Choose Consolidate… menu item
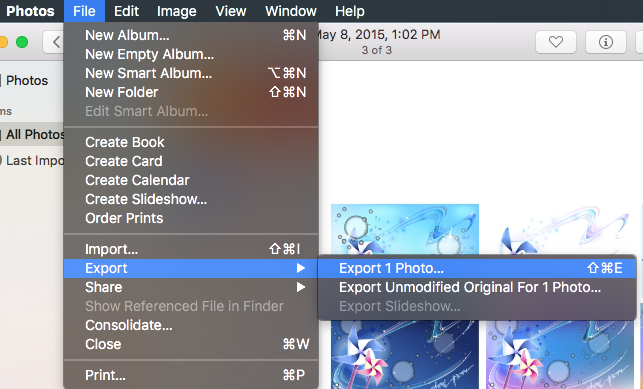Viewport: 643px width, 389px height. pyautogui.click(x=191, y=325)
